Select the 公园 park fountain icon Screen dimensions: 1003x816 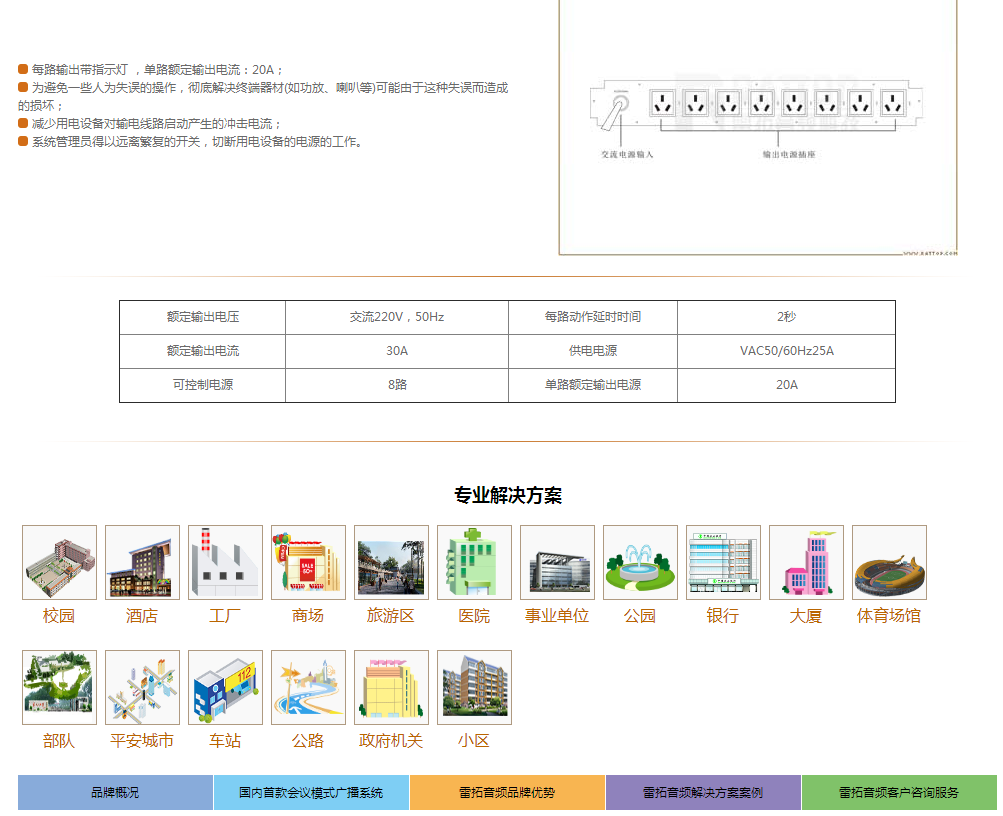(640, 563)
